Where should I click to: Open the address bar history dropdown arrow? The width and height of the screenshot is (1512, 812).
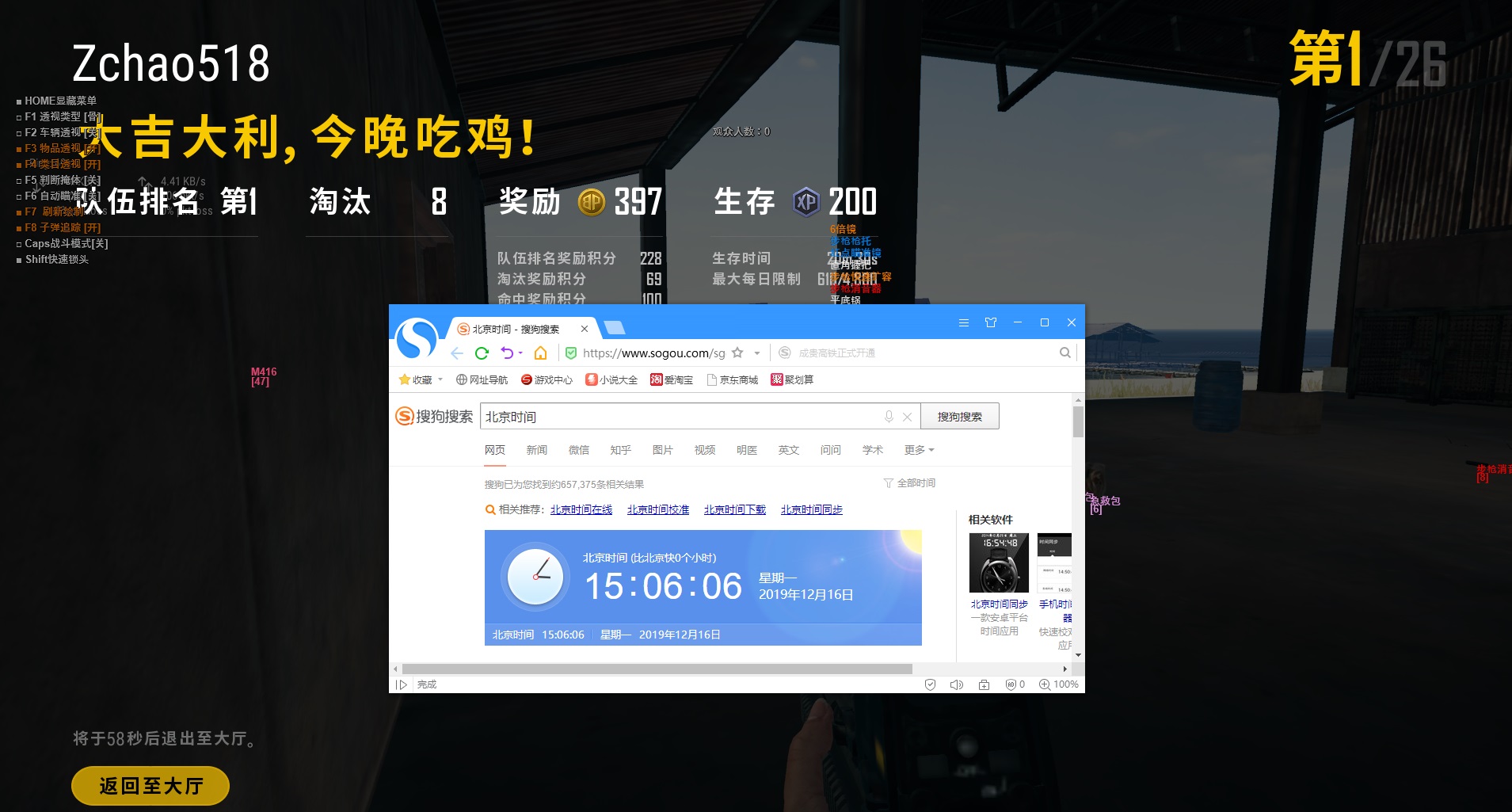[757, 353]
